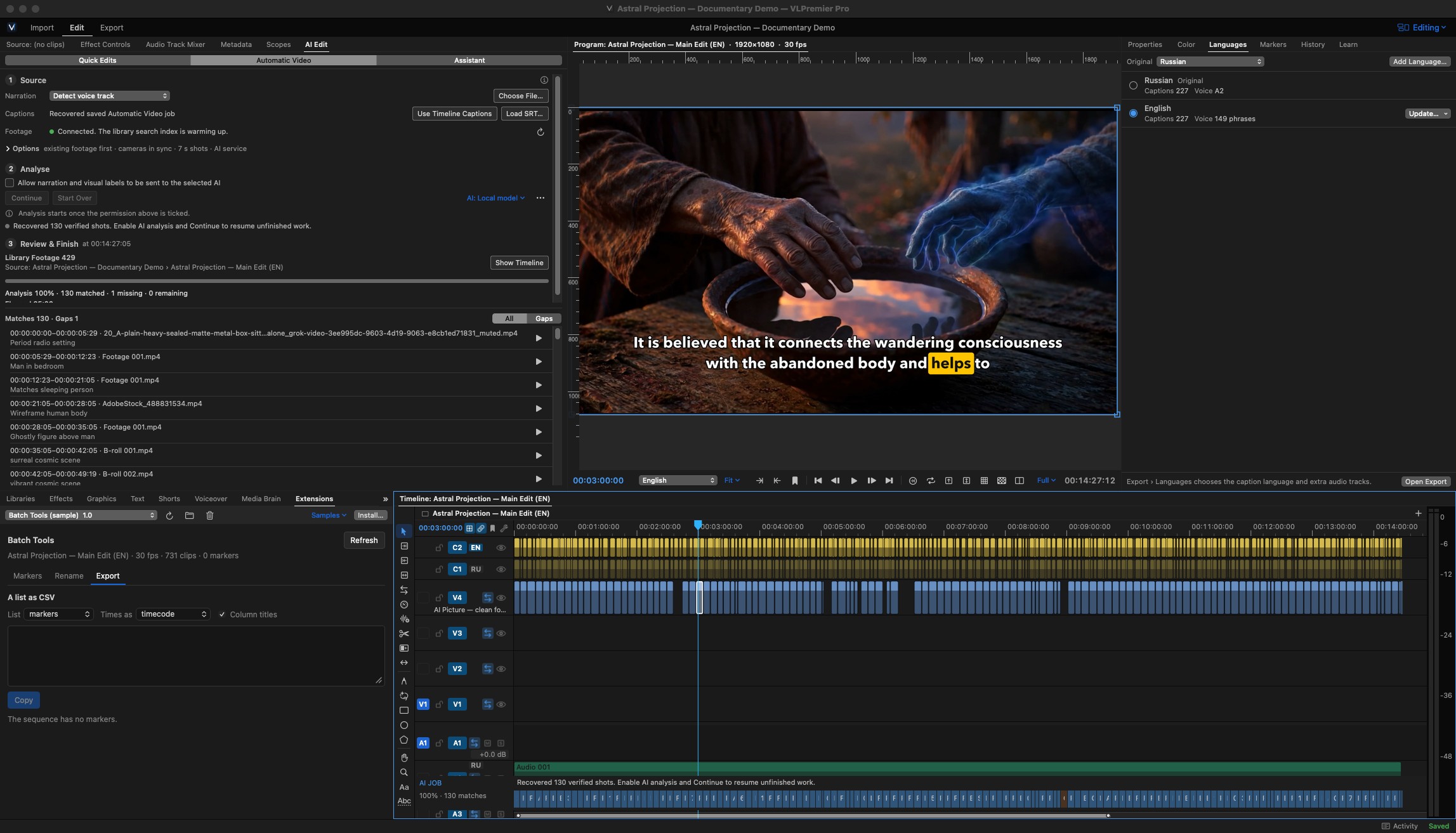Toggle transparency checkerboard in Program monitor
The height and width of the screenshot is (833, 1456).
(x=1002, y=481)
